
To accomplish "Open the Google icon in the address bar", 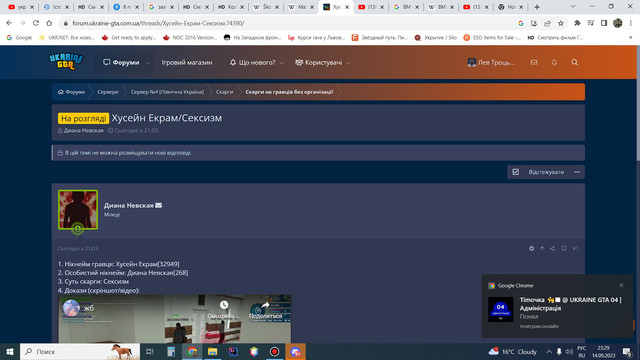I will pos(521,23).
